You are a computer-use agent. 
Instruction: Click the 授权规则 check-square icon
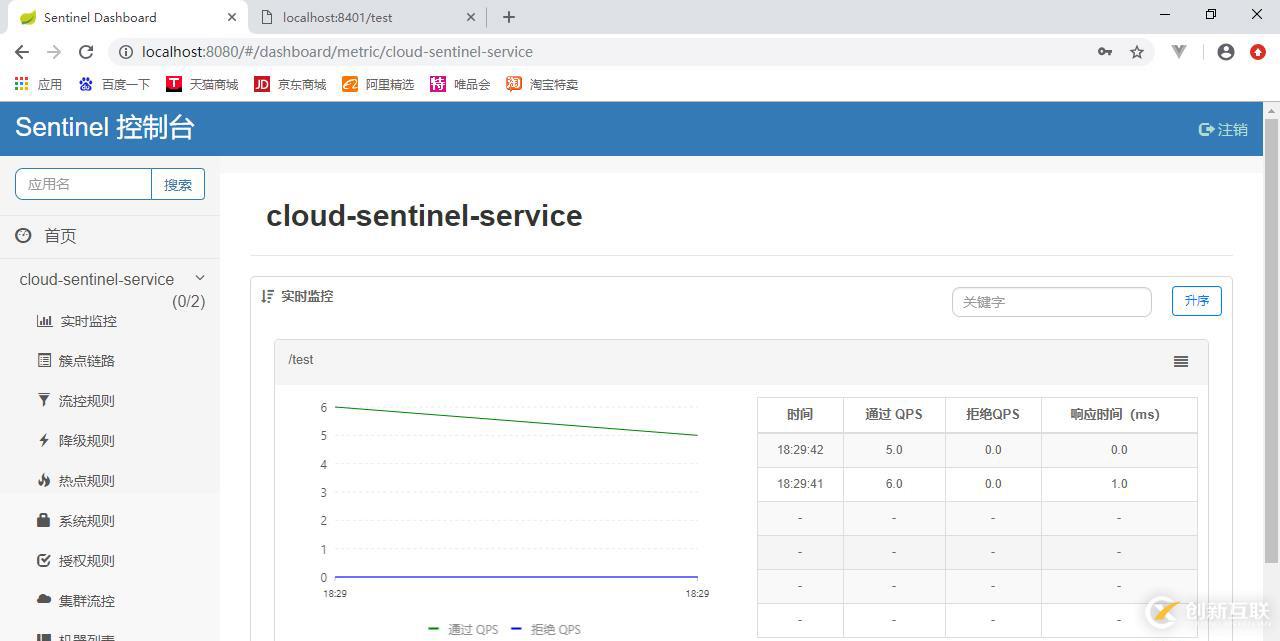44,561
